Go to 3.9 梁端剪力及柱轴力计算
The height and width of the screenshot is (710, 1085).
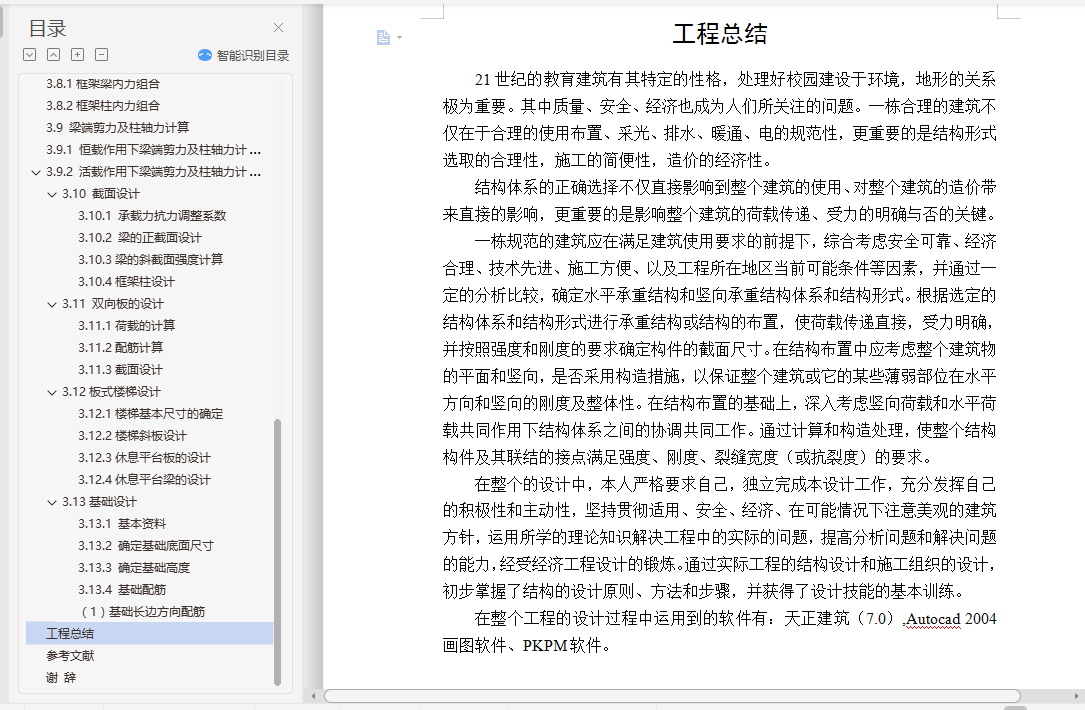click(x=118, y=128)
